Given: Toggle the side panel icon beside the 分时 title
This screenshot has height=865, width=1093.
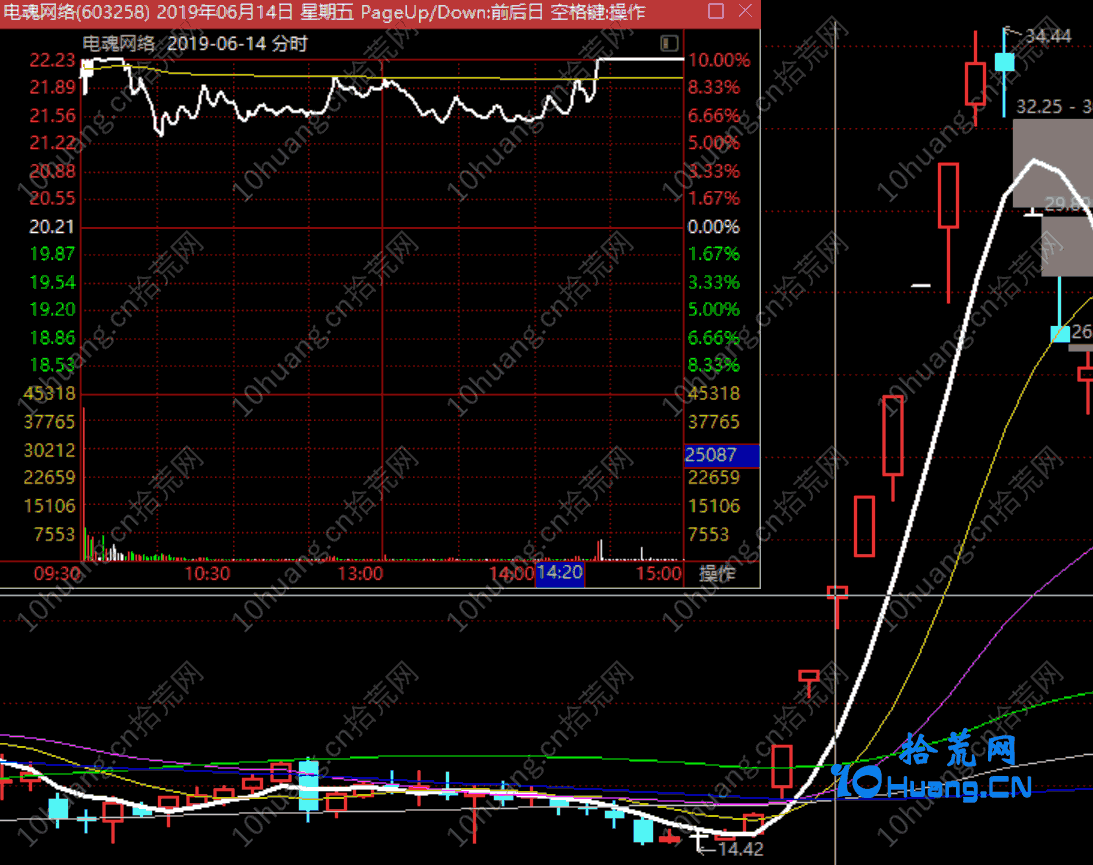Looking at the screenshot, I should coord(668,44).
